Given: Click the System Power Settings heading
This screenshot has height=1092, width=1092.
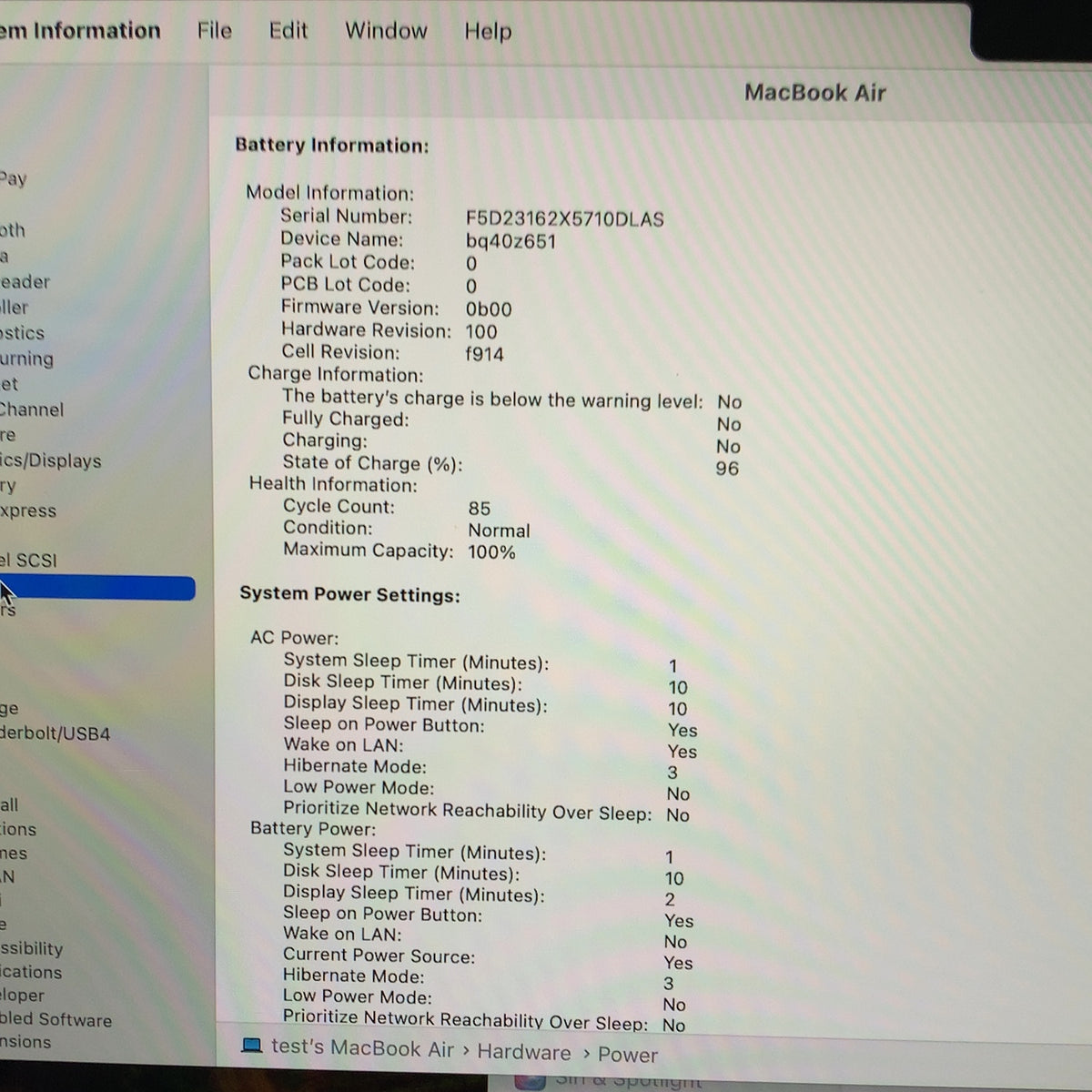Looking at the screenshot, I should (350, 595).
